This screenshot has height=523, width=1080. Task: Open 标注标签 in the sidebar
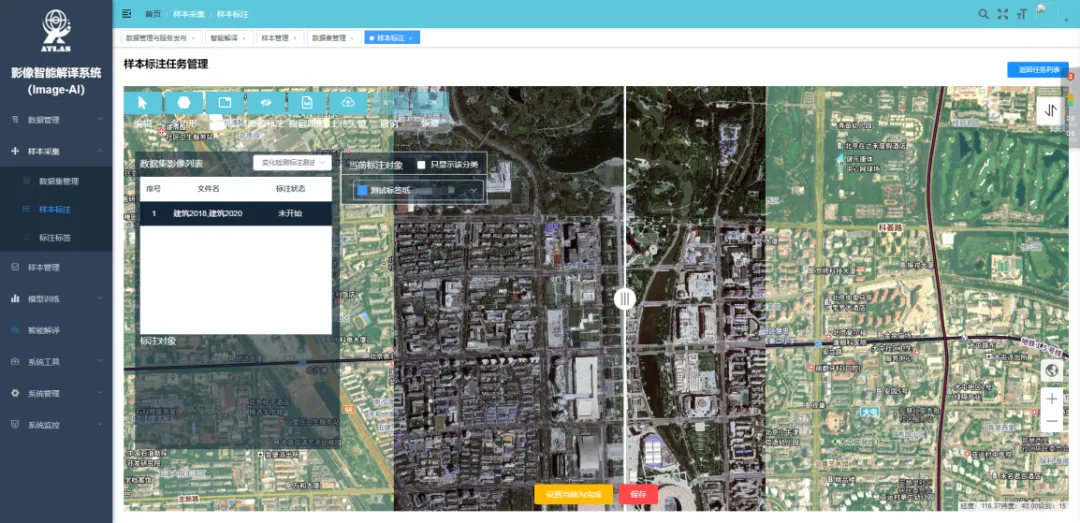55,238
